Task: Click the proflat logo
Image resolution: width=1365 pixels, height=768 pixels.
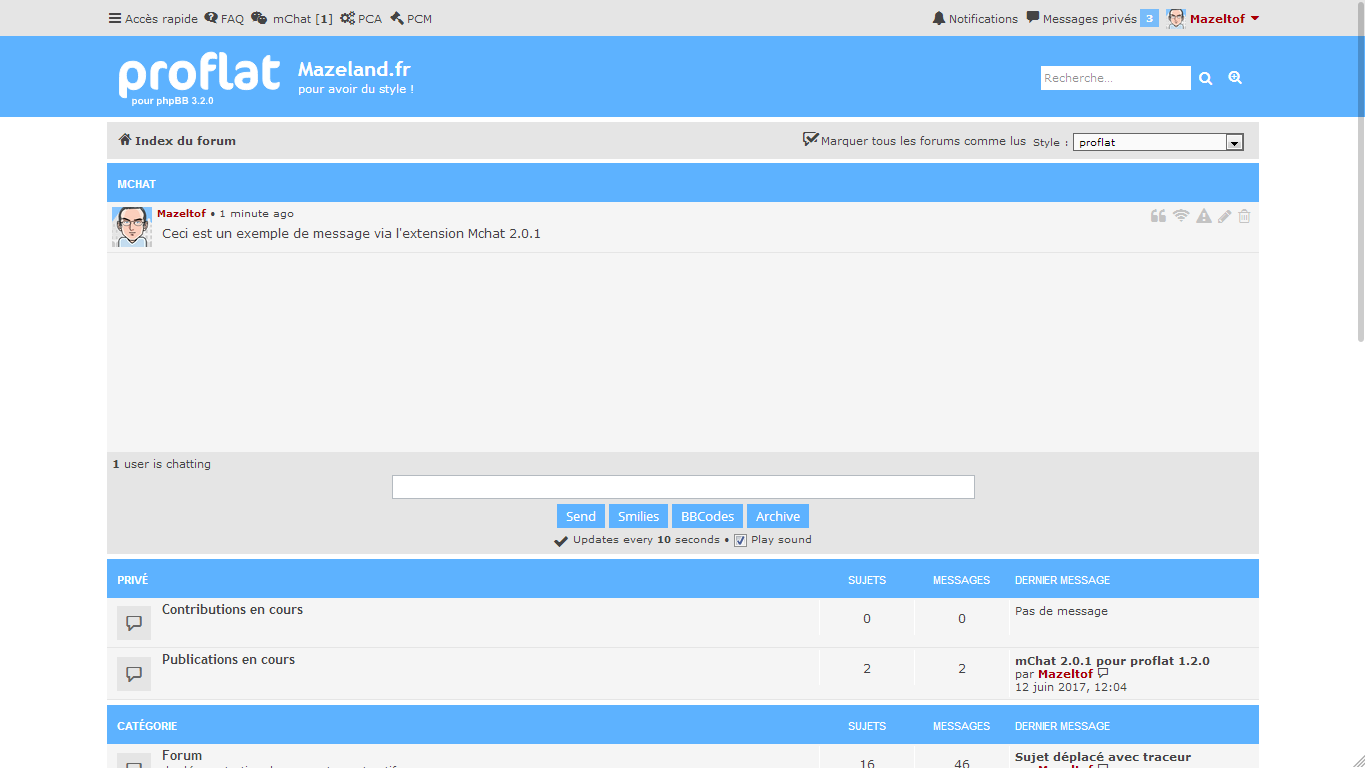Action: coord(200,76)
